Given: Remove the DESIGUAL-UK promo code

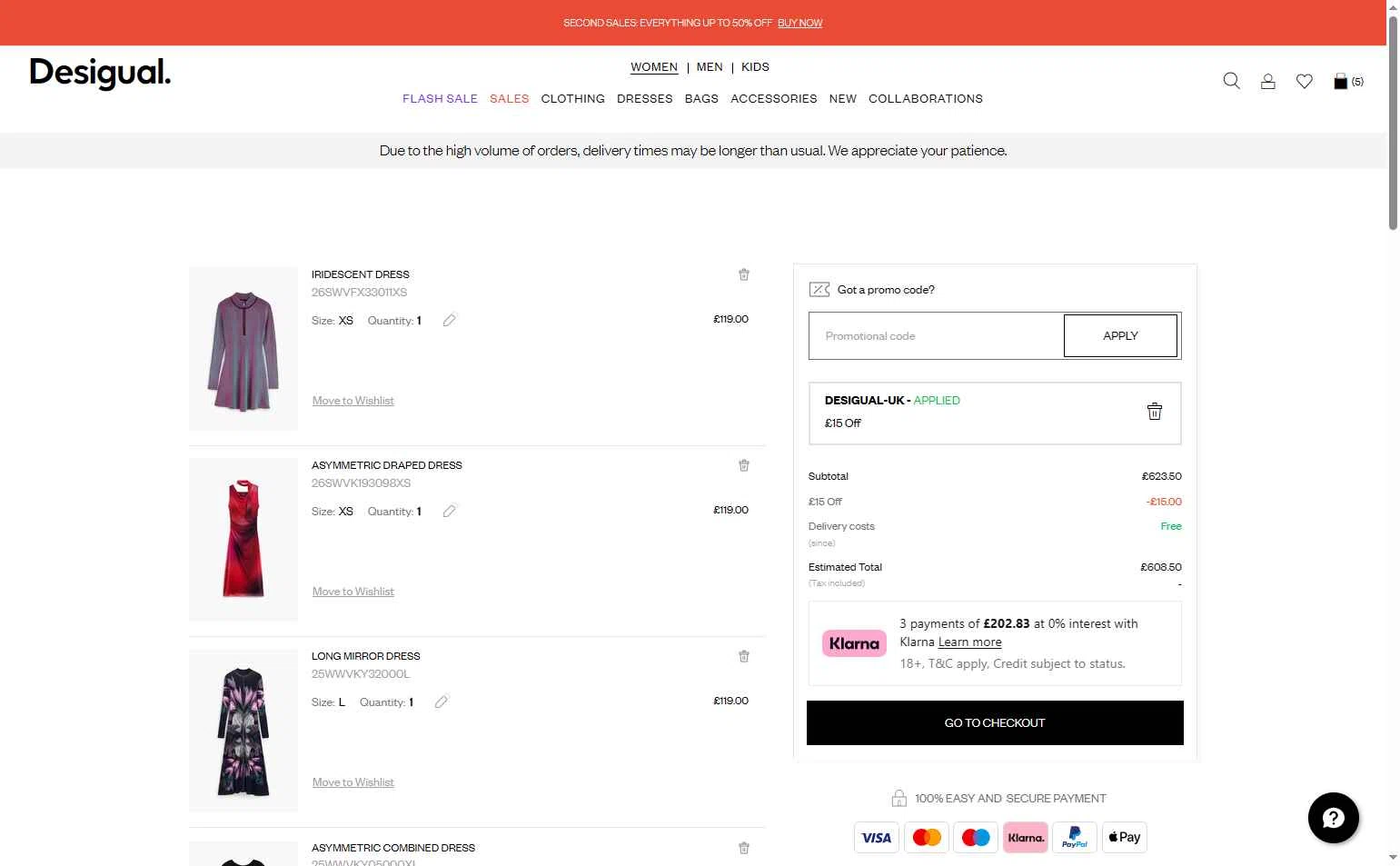Looking at the screenshot, I should [1155, 412].
